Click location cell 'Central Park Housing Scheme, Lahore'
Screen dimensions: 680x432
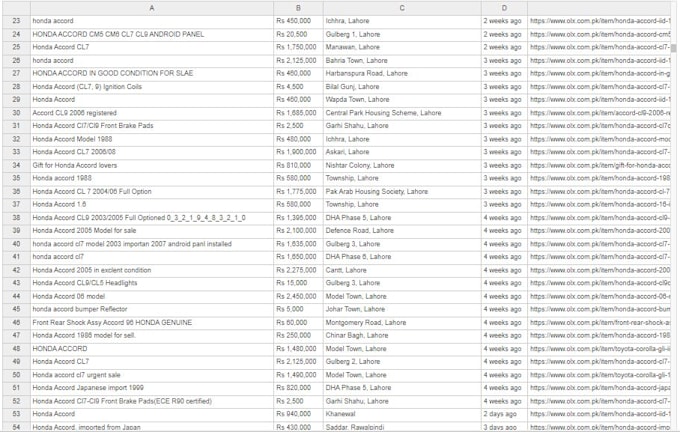click(x=402, y=113)
